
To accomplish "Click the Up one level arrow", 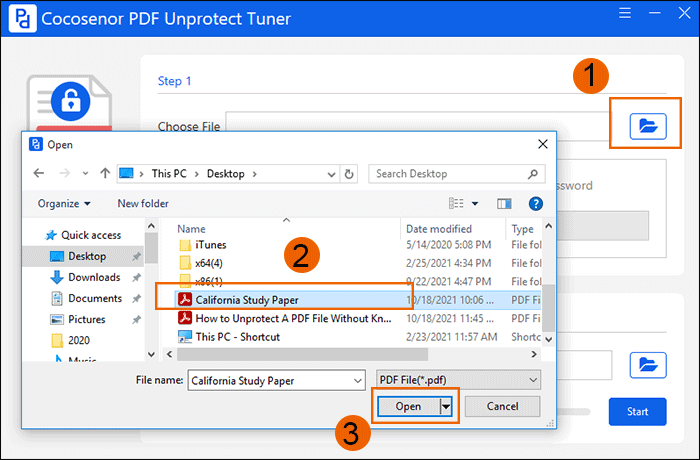I will pos(105,173).
